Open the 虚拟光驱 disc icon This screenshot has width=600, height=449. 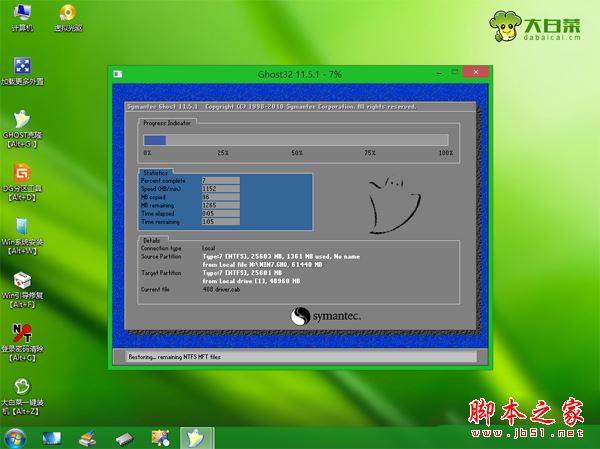pos(68,18)
